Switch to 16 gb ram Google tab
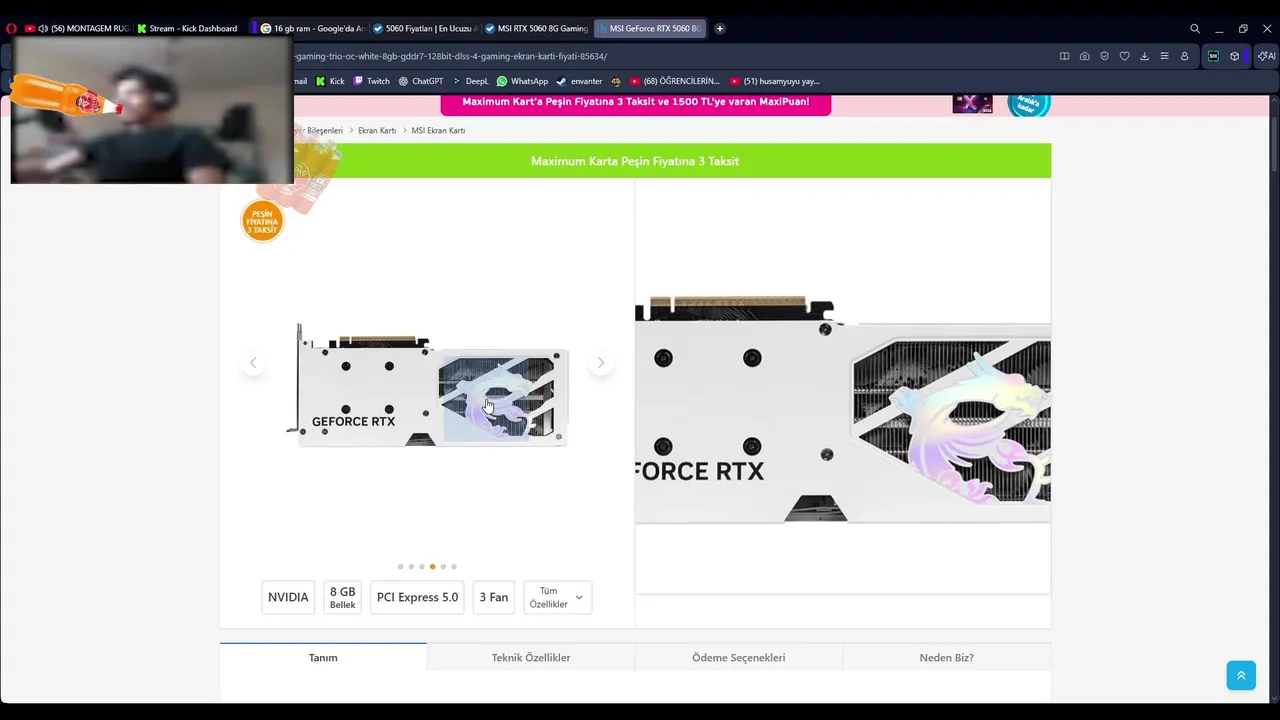This screenshot has height=720, width=1280. [312, 29]
